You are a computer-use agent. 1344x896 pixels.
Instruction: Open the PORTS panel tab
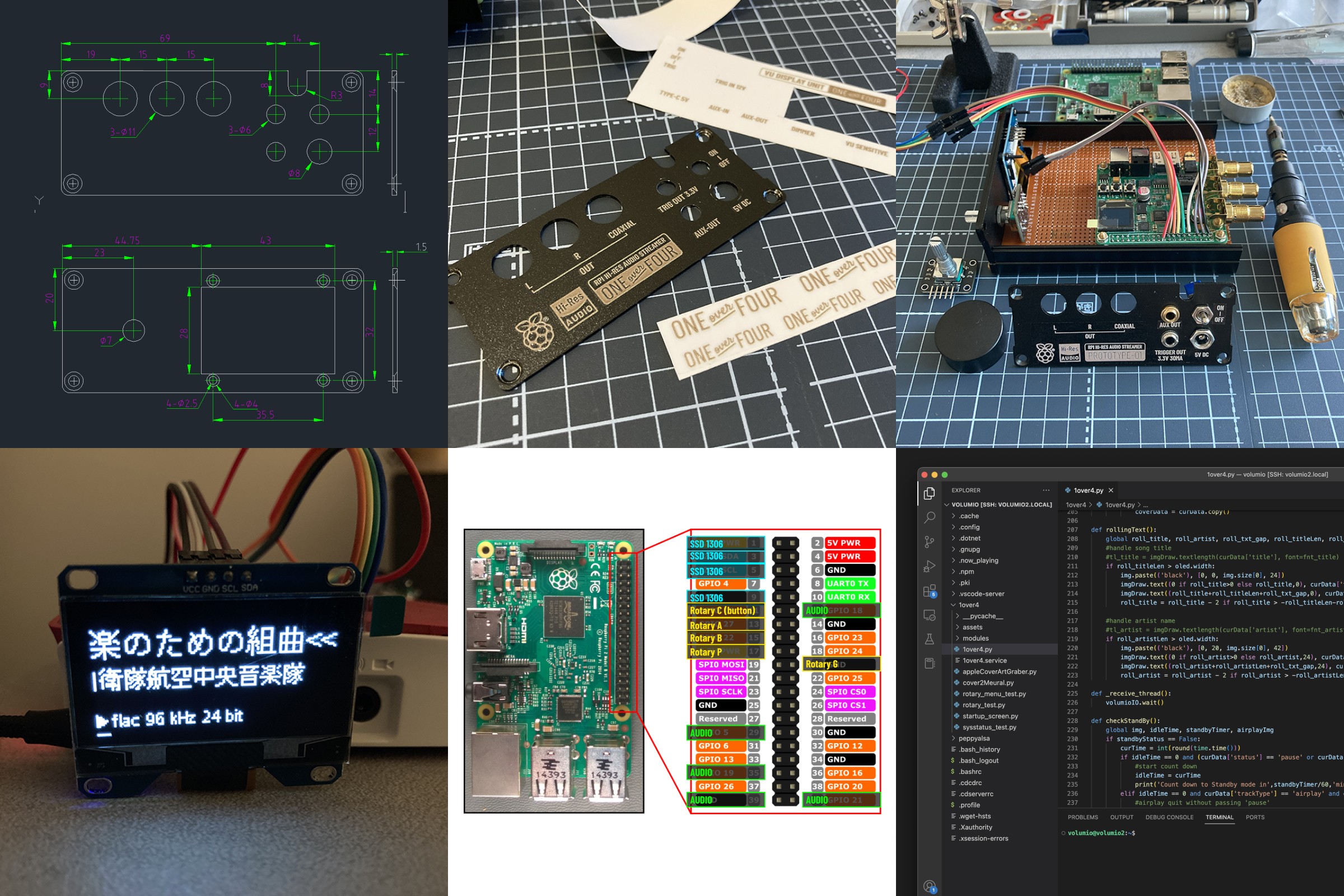click(1255, 817)
